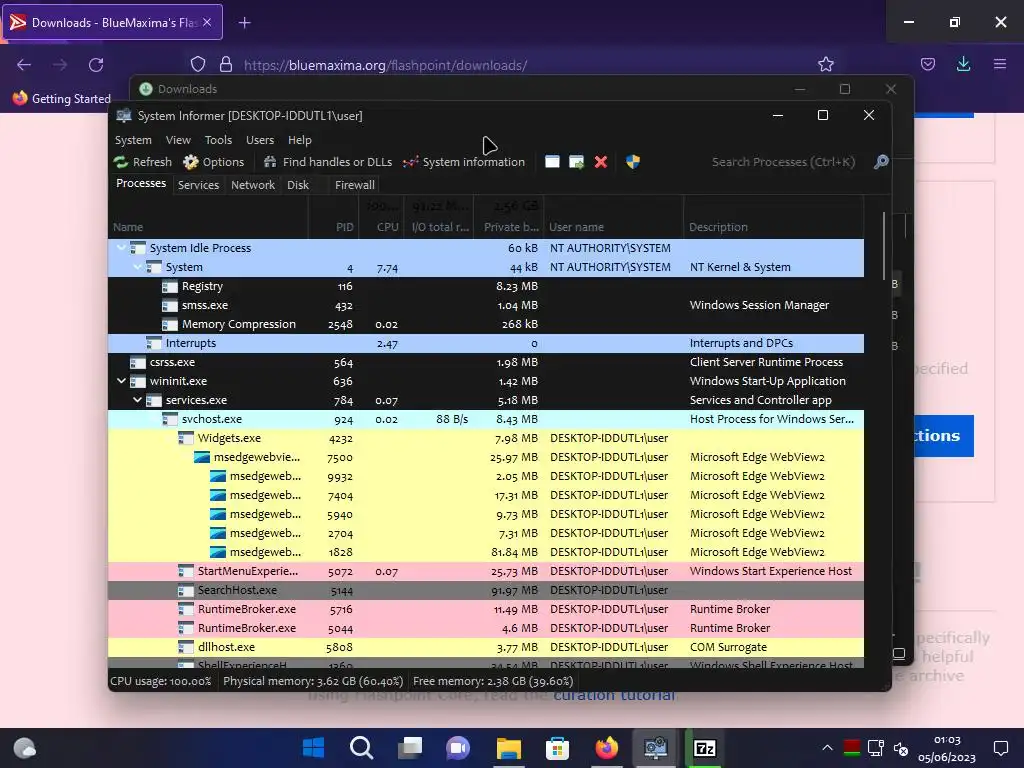Switch to the Disk tab
The width and height of the screenshot is (1024, 768).
[x=298, y=185]
